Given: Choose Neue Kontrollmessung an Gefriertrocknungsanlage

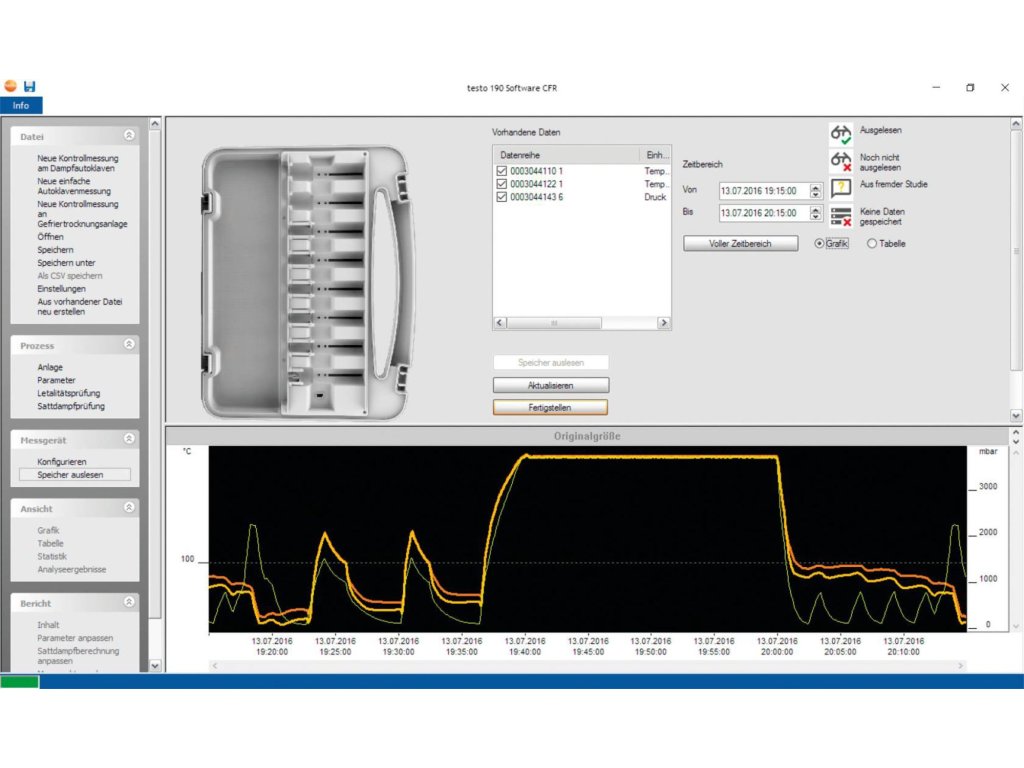Looking at the screenshot, I should [82, 214].
